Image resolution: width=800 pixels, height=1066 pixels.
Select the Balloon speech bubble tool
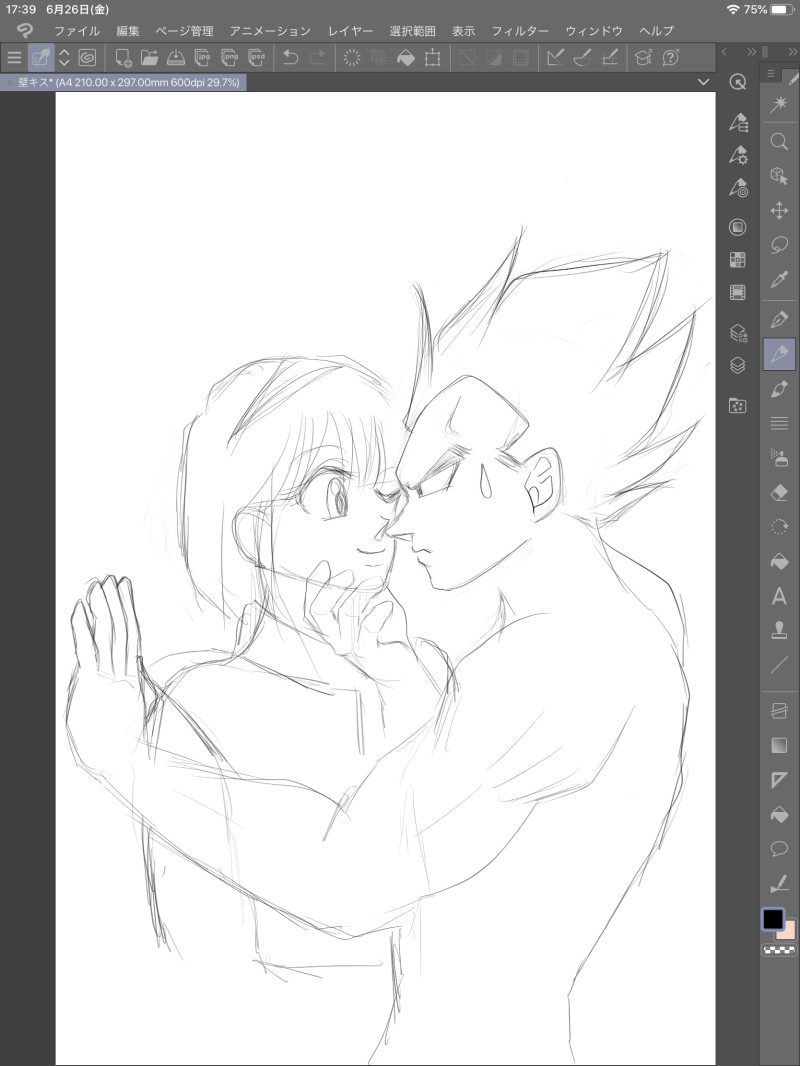pyautogui.click(x=779, y=848)
